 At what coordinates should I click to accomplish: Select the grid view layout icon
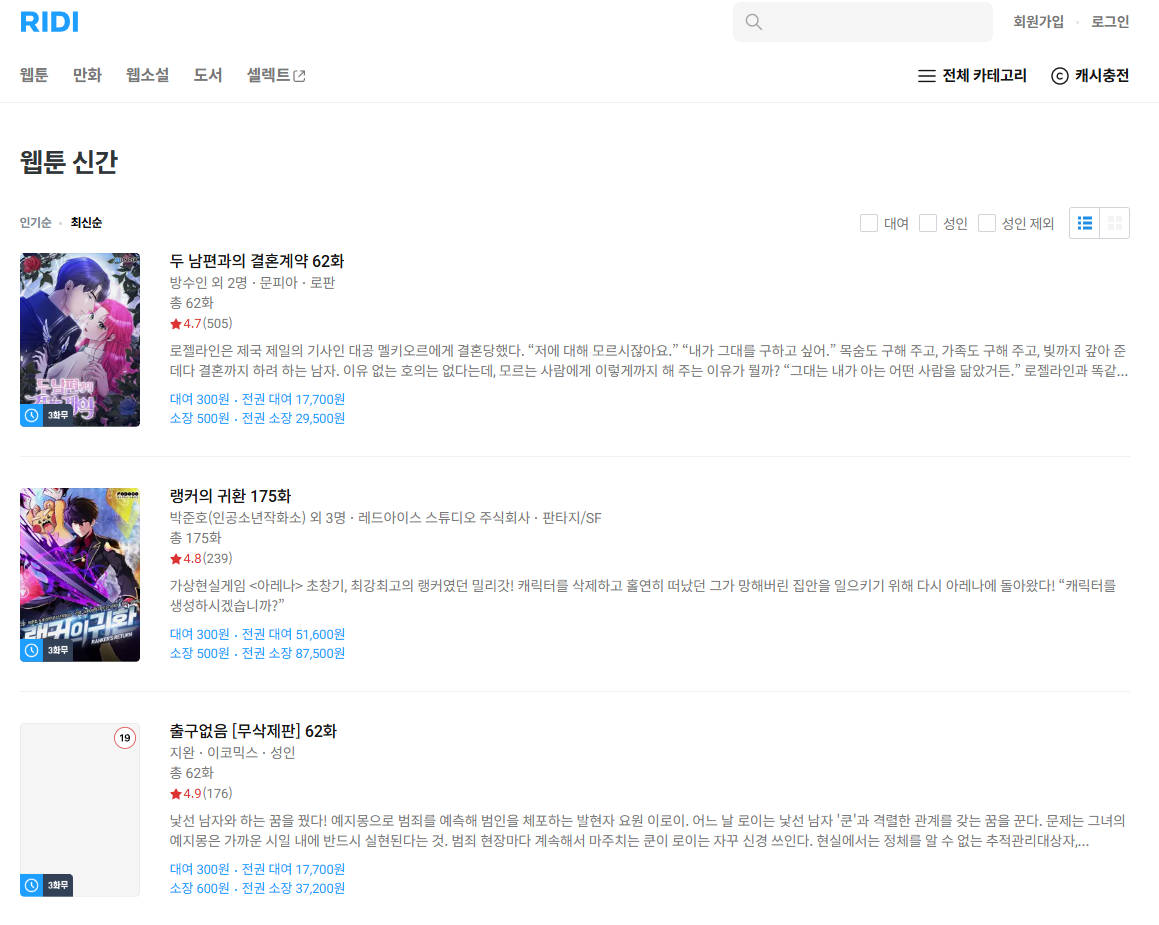click(1115, 222)
